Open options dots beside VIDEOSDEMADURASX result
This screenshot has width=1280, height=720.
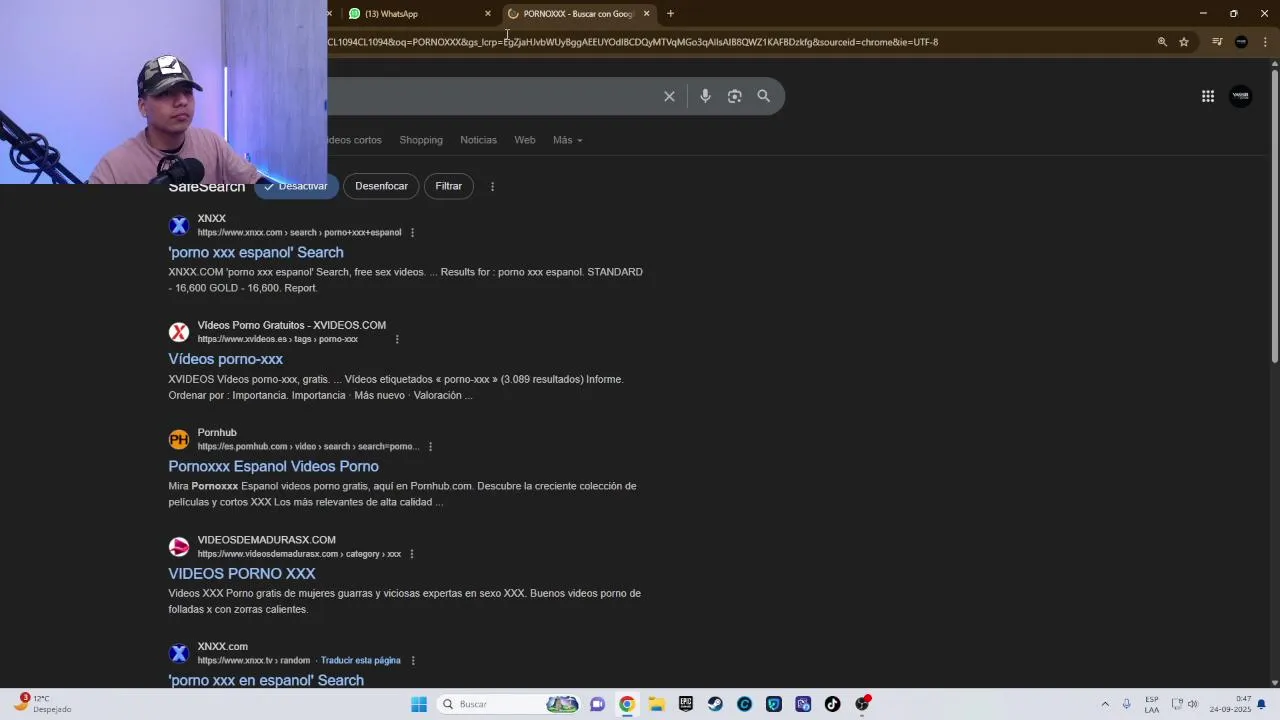tap(411, 554)
